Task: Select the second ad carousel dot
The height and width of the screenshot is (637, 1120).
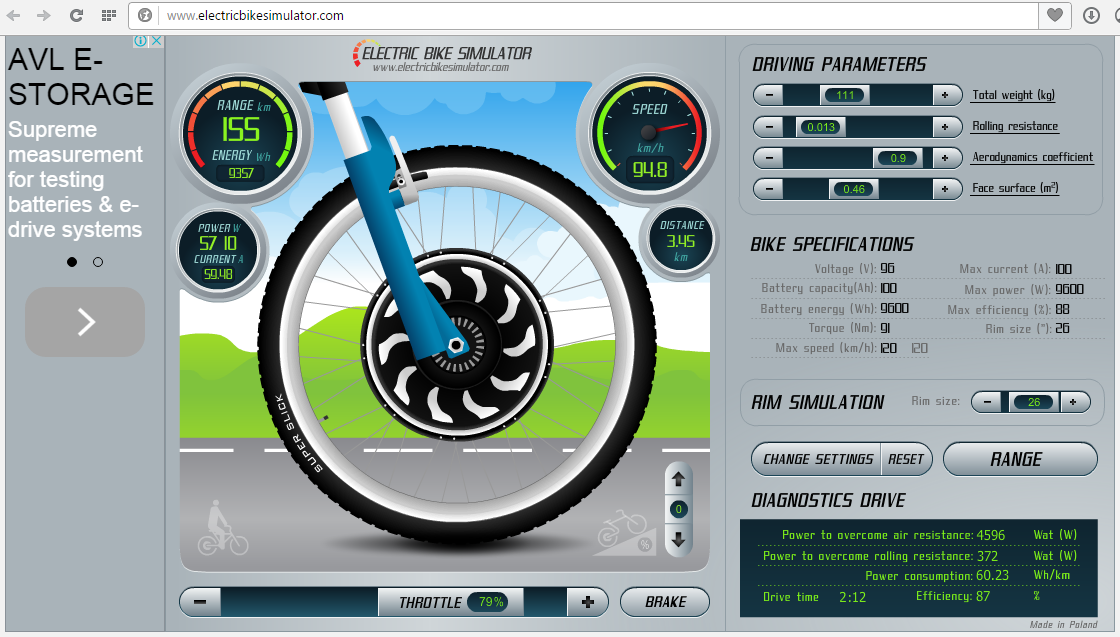Action: click(98, 262)
